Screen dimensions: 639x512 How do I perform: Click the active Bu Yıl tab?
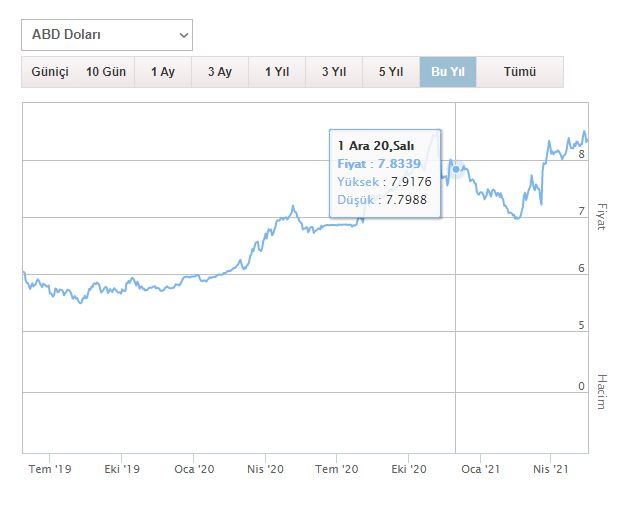[x=448, y=72]
